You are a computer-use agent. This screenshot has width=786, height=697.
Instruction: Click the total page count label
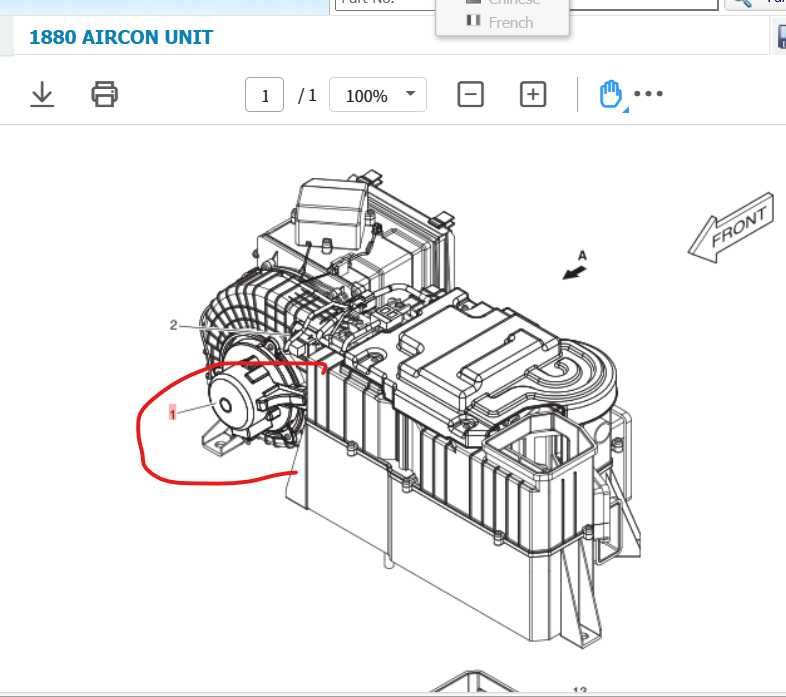307,95
